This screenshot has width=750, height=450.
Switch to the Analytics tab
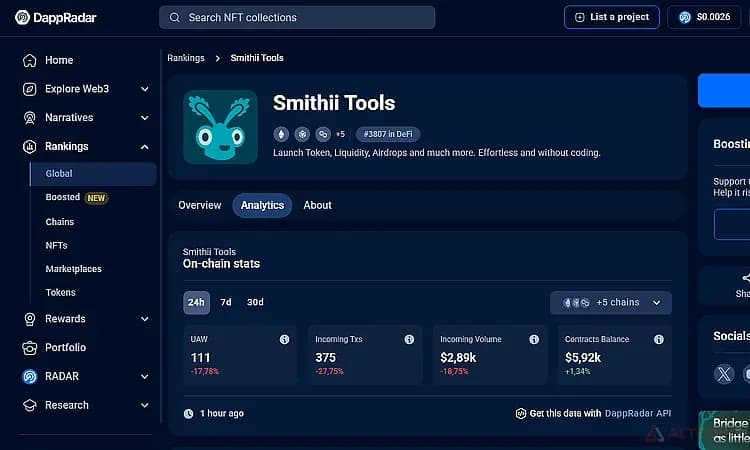(262, 206)
